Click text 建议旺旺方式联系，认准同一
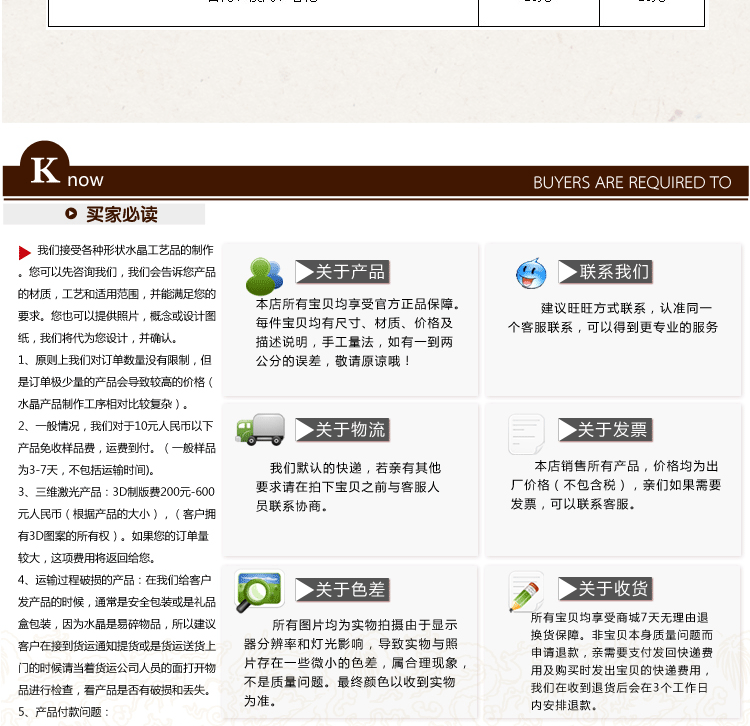750x726 pixels. point(627,308)
